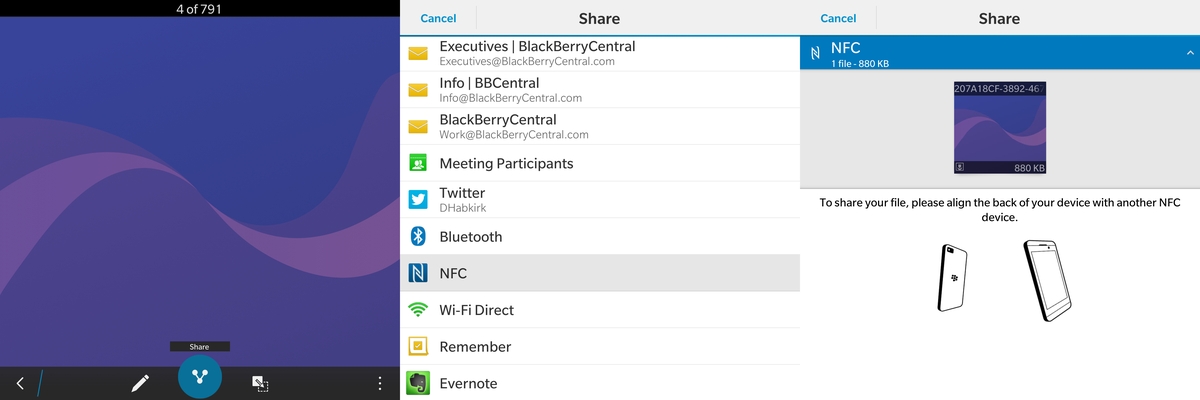This screenshot has width=1200, height=400.
Task: Select NFC in the share list
Action: [x=600, y=273]
